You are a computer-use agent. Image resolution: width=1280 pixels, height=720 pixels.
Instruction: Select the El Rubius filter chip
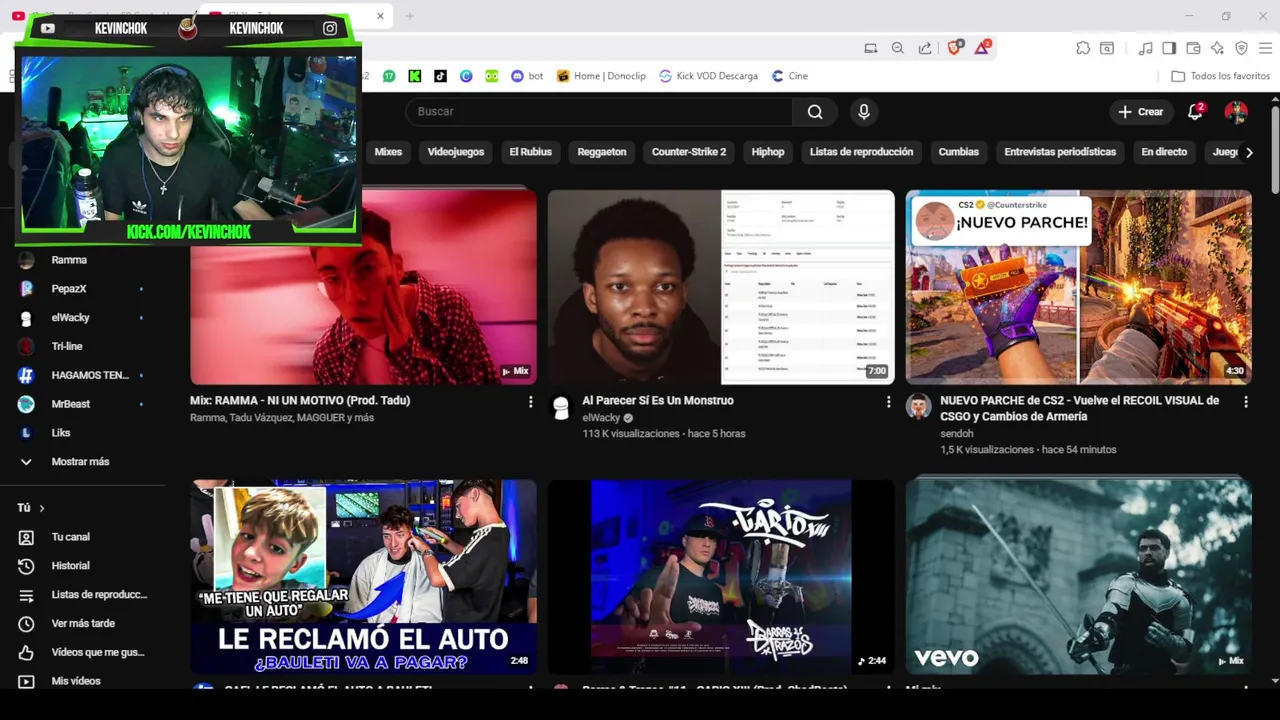tap(530, 152)
